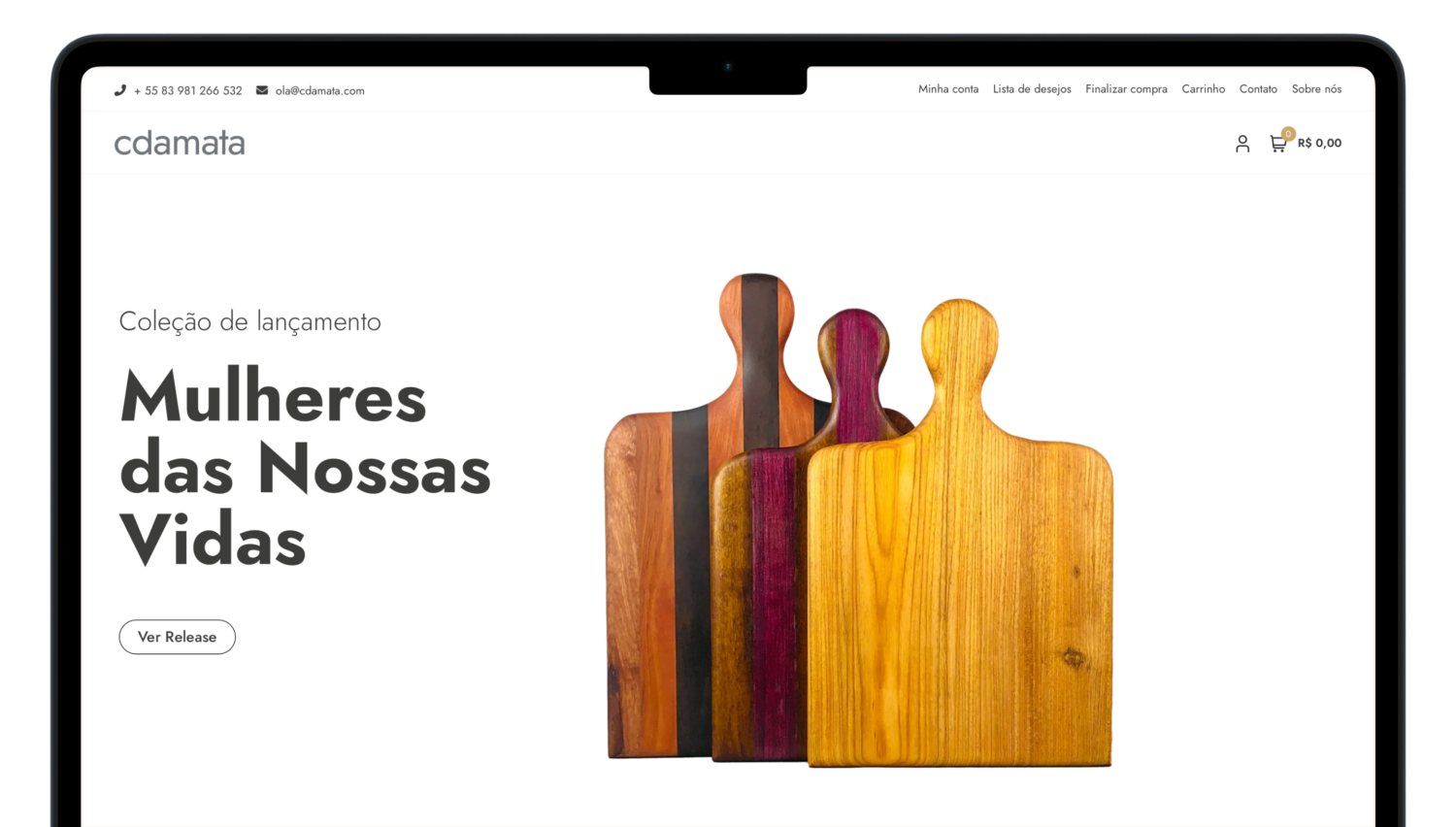1456x827 pixels.
Task: Click the cdamata logo
Action: (x=180, y=143)
